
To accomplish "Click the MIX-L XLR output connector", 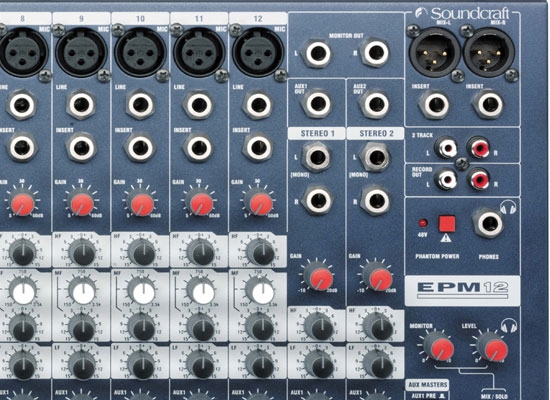I will tap(435, 53).
